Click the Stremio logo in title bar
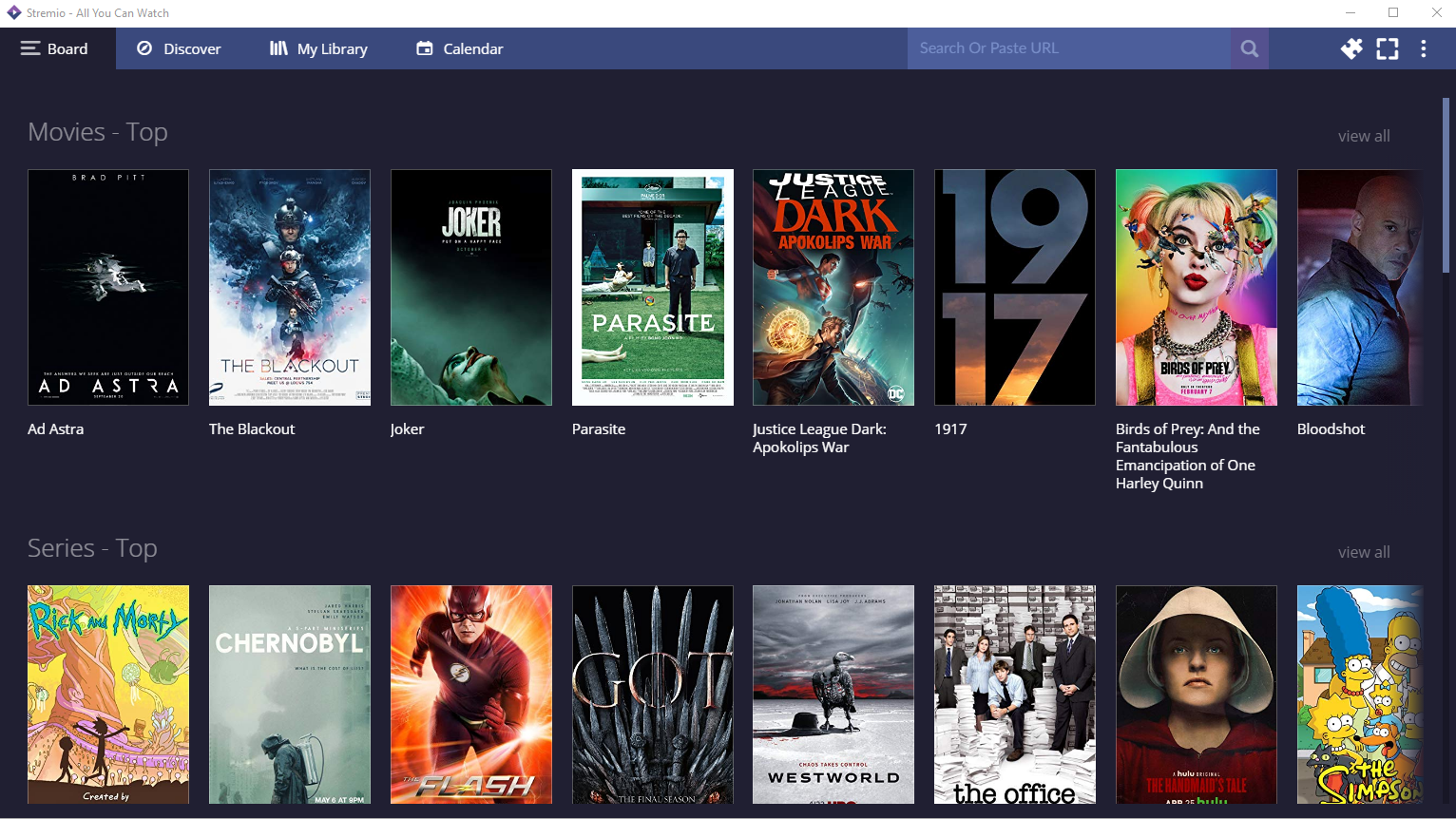The width and height of the screenshot is (1456, 819). [x=13, y=12]
